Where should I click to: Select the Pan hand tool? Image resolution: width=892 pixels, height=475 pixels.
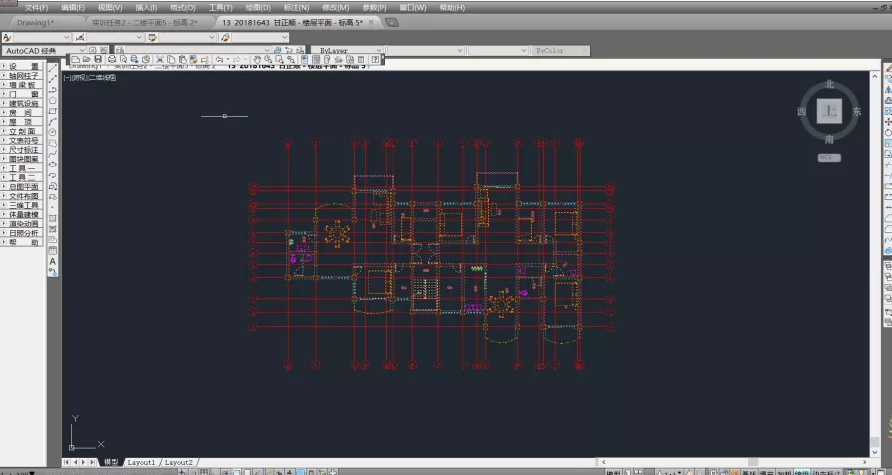[x=257, y=59]
